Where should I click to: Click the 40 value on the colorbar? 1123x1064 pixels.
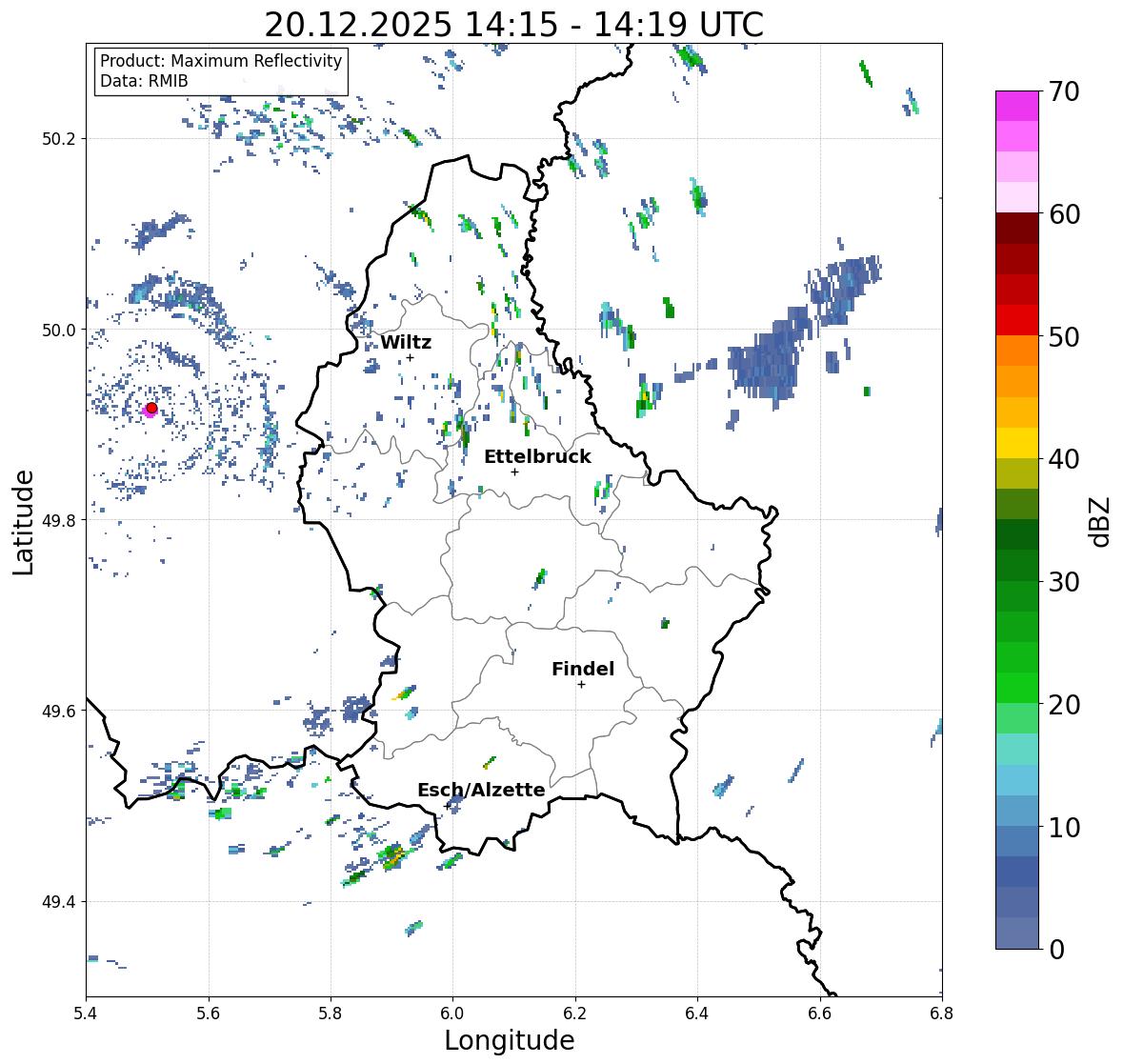[x=1064, y=459]
